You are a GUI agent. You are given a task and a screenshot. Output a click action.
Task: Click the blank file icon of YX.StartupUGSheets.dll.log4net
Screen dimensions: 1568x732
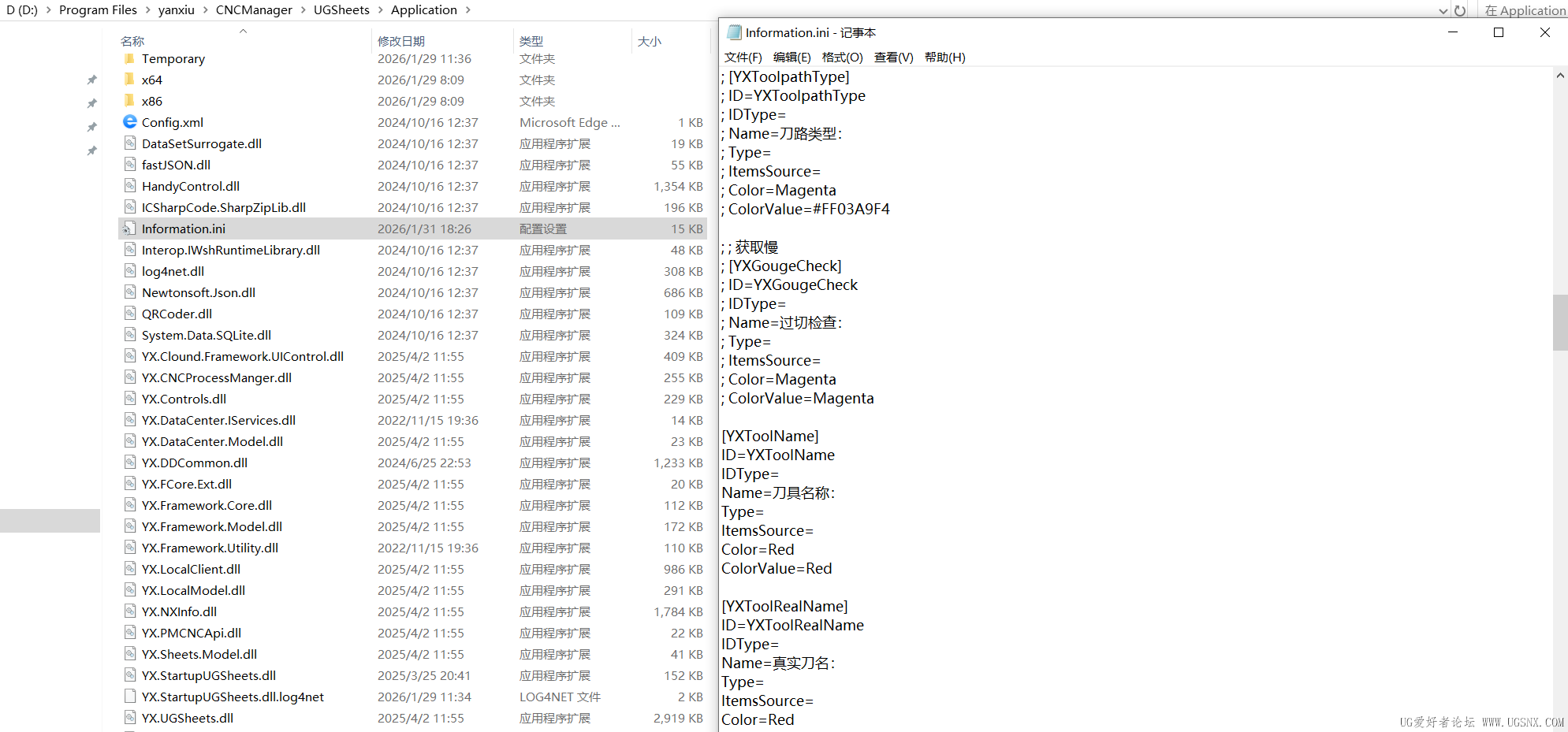(x=130, y=697)
